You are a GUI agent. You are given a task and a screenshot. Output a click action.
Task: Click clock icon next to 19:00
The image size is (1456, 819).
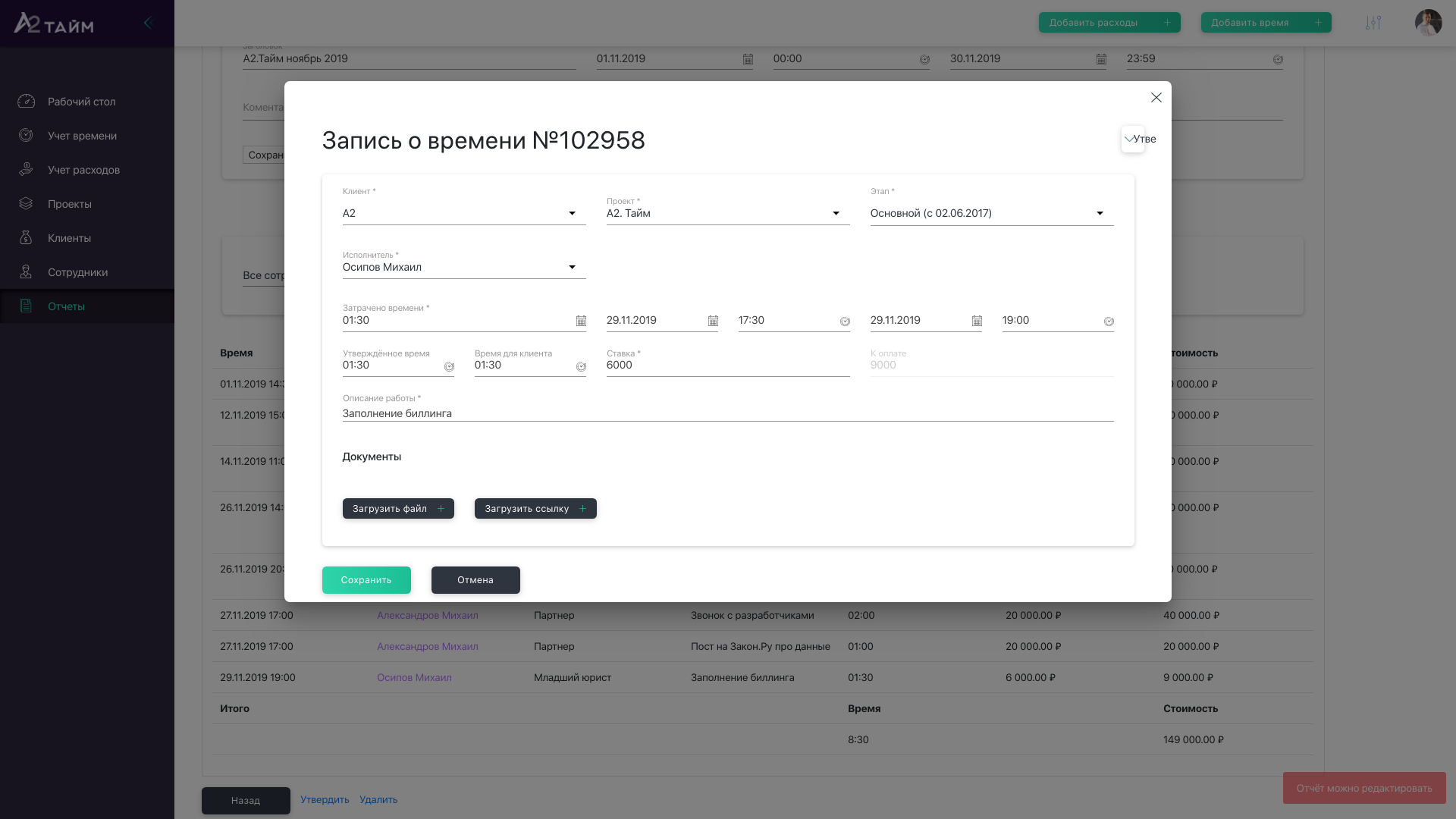coord(1109,322)
